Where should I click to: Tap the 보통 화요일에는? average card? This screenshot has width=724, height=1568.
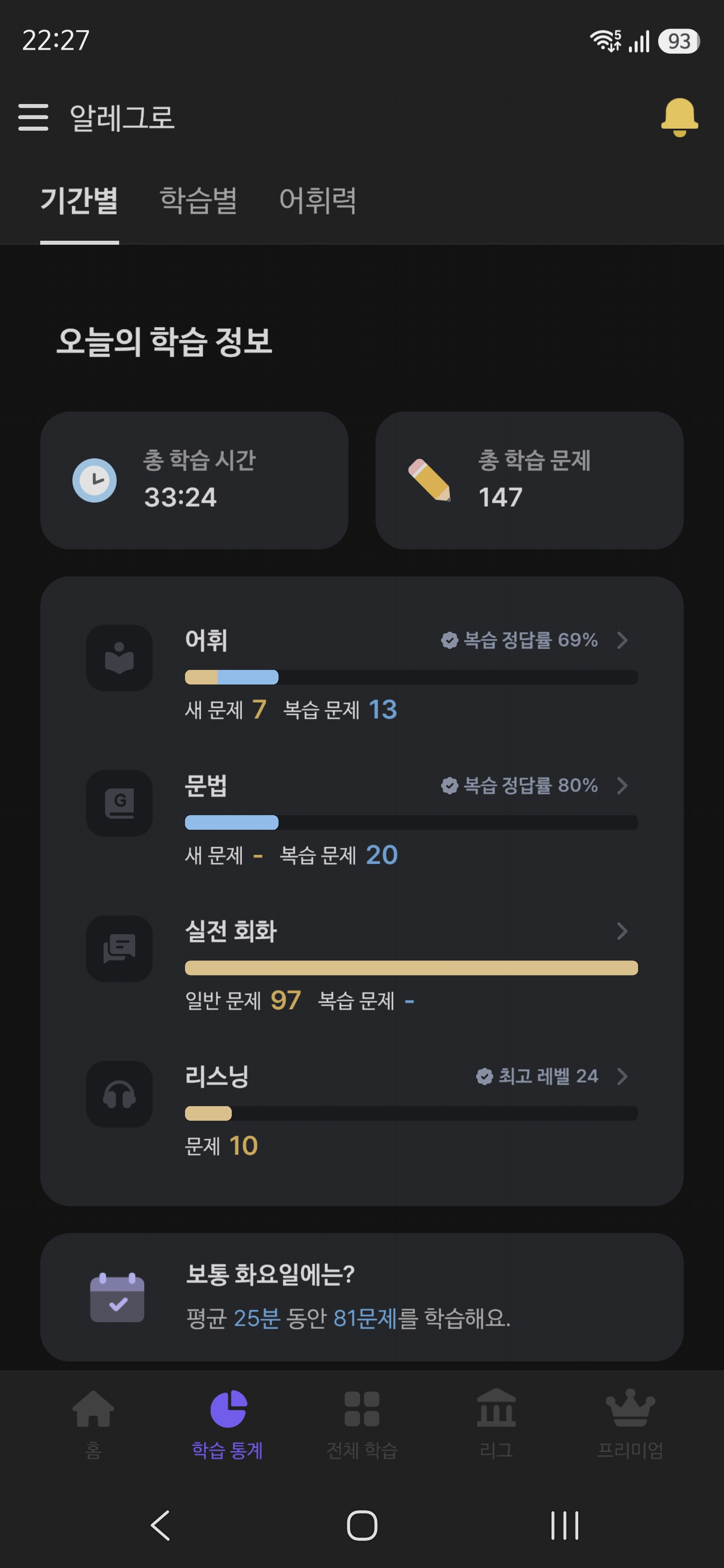(361, 1297)
